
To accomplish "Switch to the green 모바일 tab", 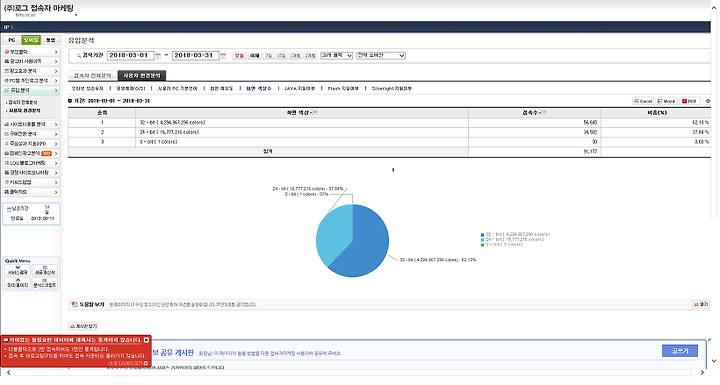I will [x=31, y=40].
